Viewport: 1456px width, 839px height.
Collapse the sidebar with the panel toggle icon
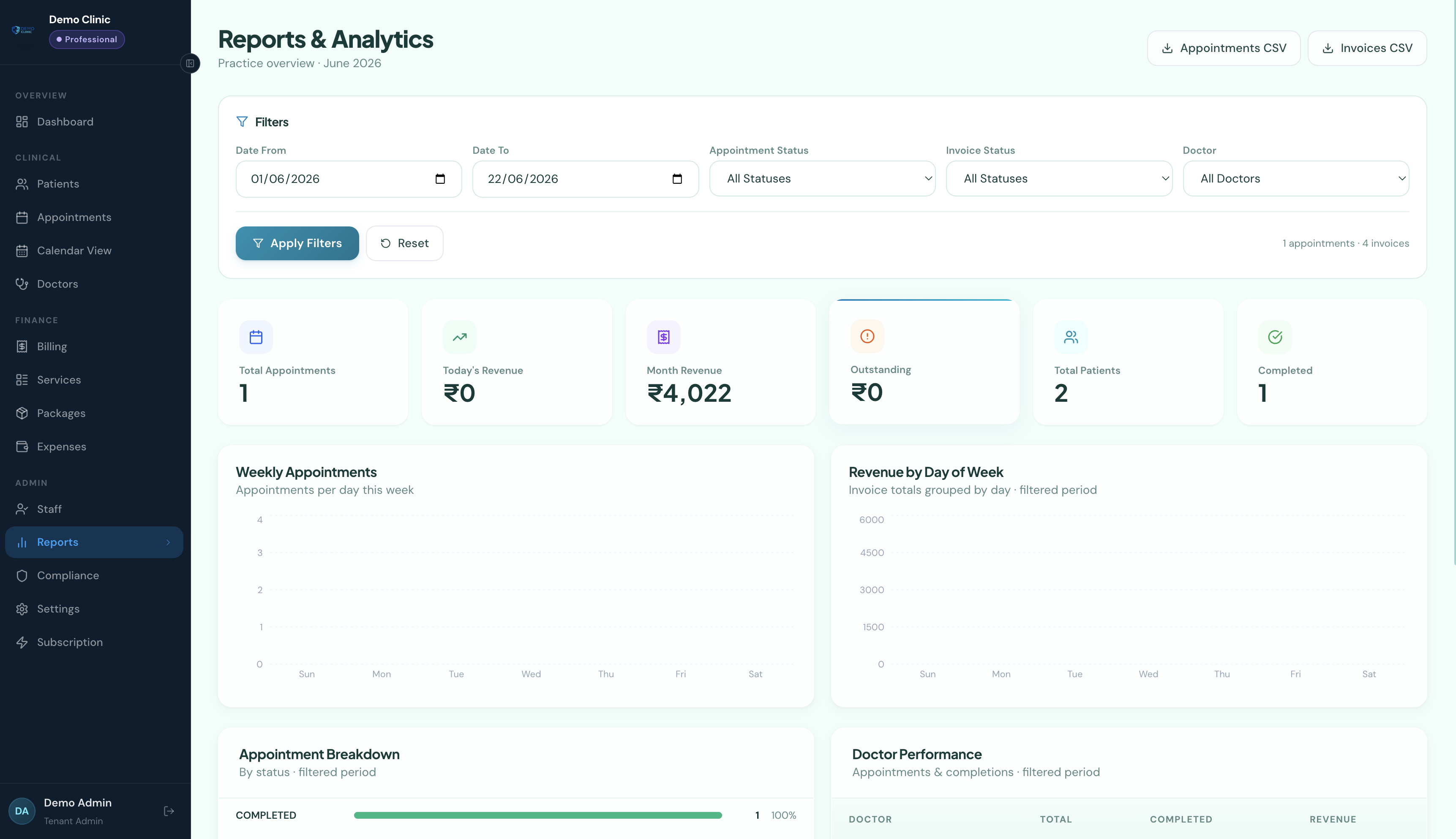(190, 63)
